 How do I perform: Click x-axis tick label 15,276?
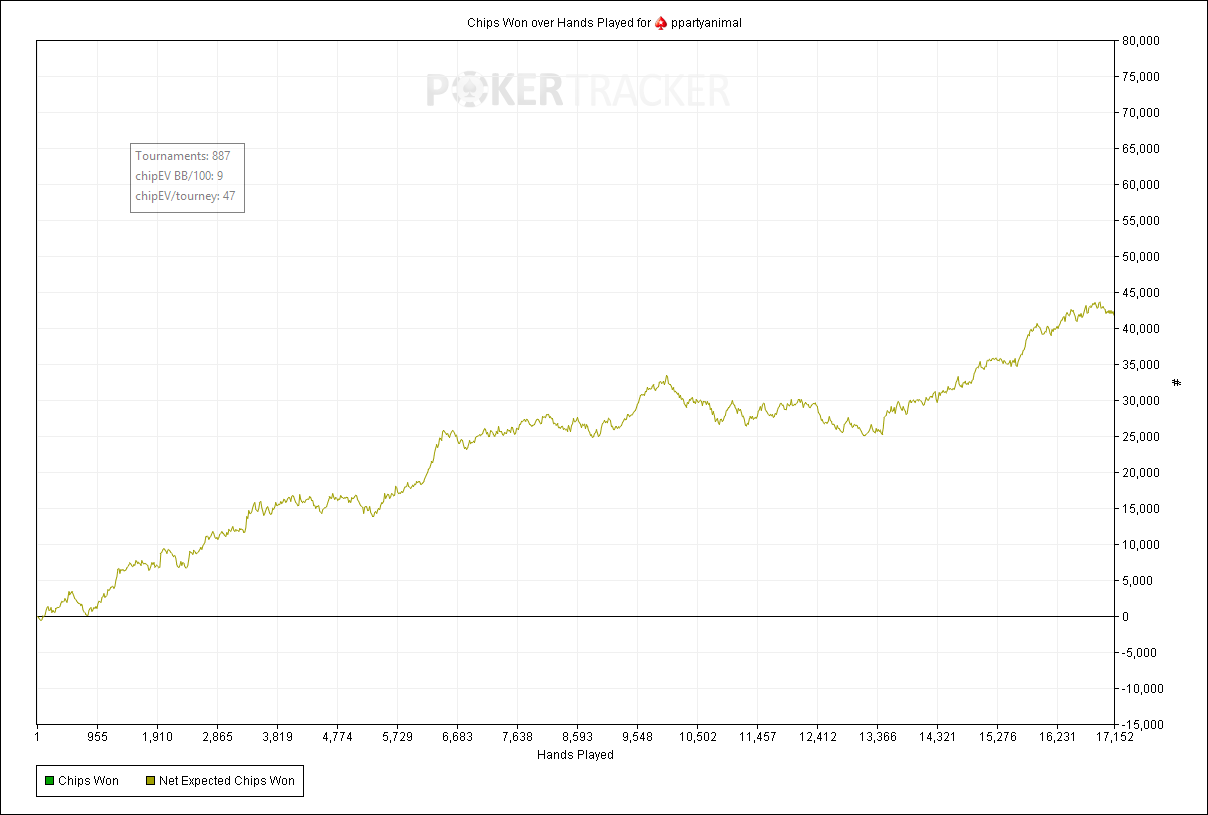(x=997, y=737)
